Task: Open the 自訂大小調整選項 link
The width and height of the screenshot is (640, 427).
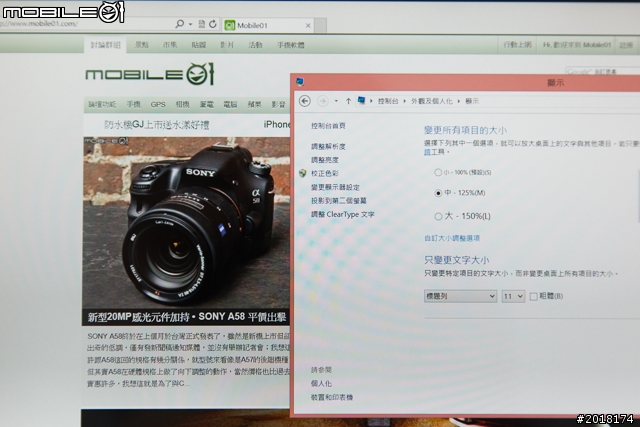Action: pos(452,238)
